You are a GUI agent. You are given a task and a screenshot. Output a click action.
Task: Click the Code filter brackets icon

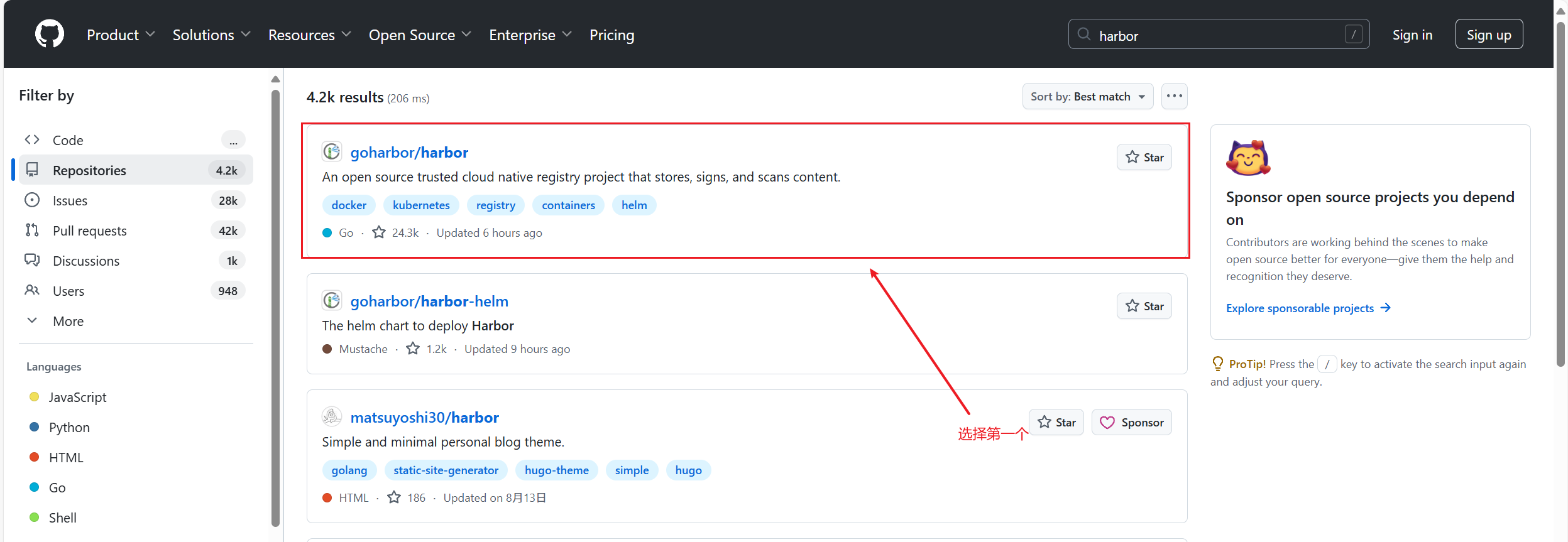pos(32,139)
